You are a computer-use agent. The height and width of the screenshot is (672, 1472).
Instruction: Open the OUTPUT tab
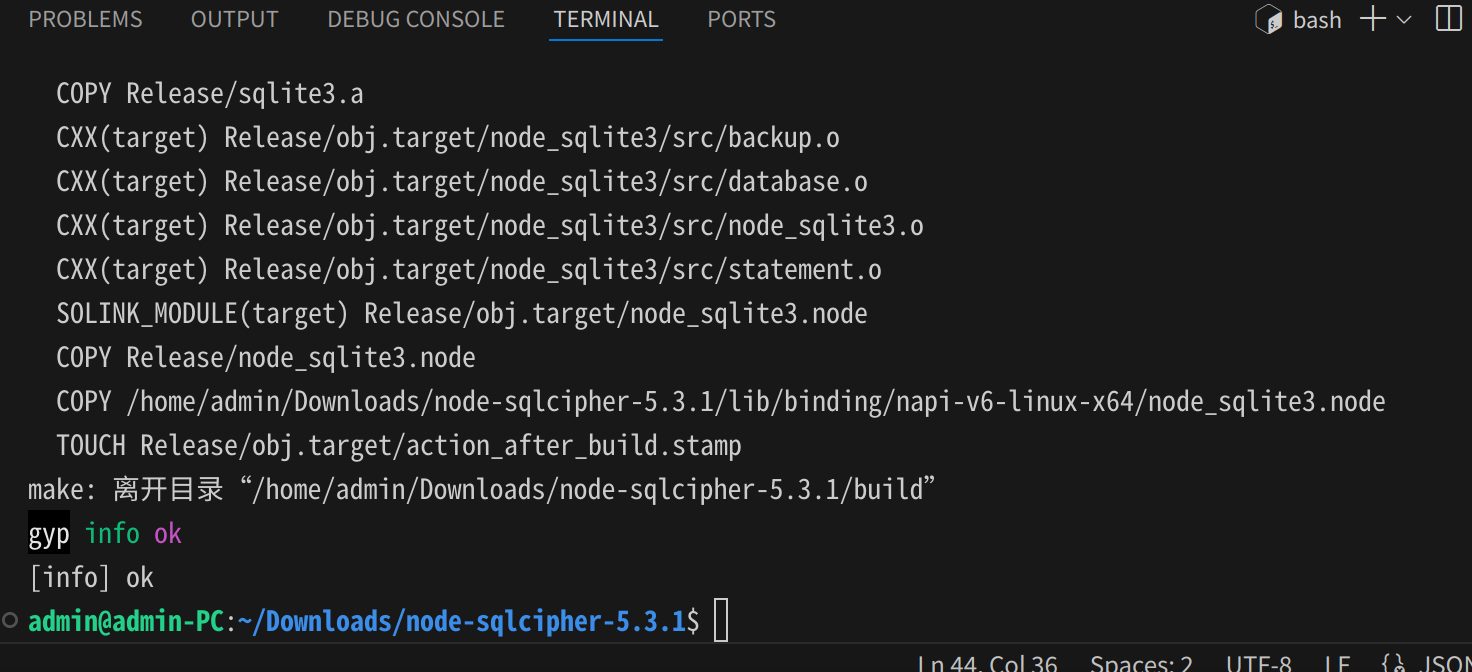tap(234, 19)
